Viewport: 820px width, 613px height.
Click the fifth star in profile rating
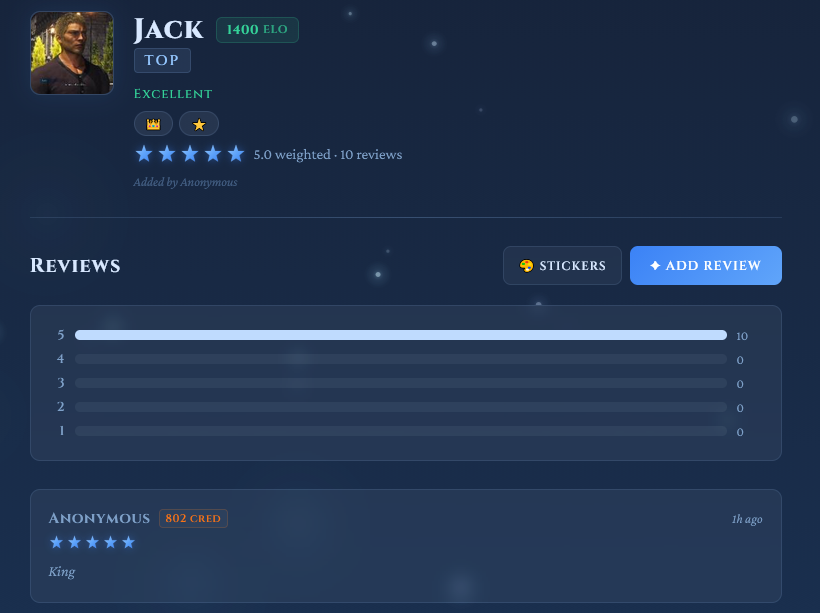[x=236, y=154]
